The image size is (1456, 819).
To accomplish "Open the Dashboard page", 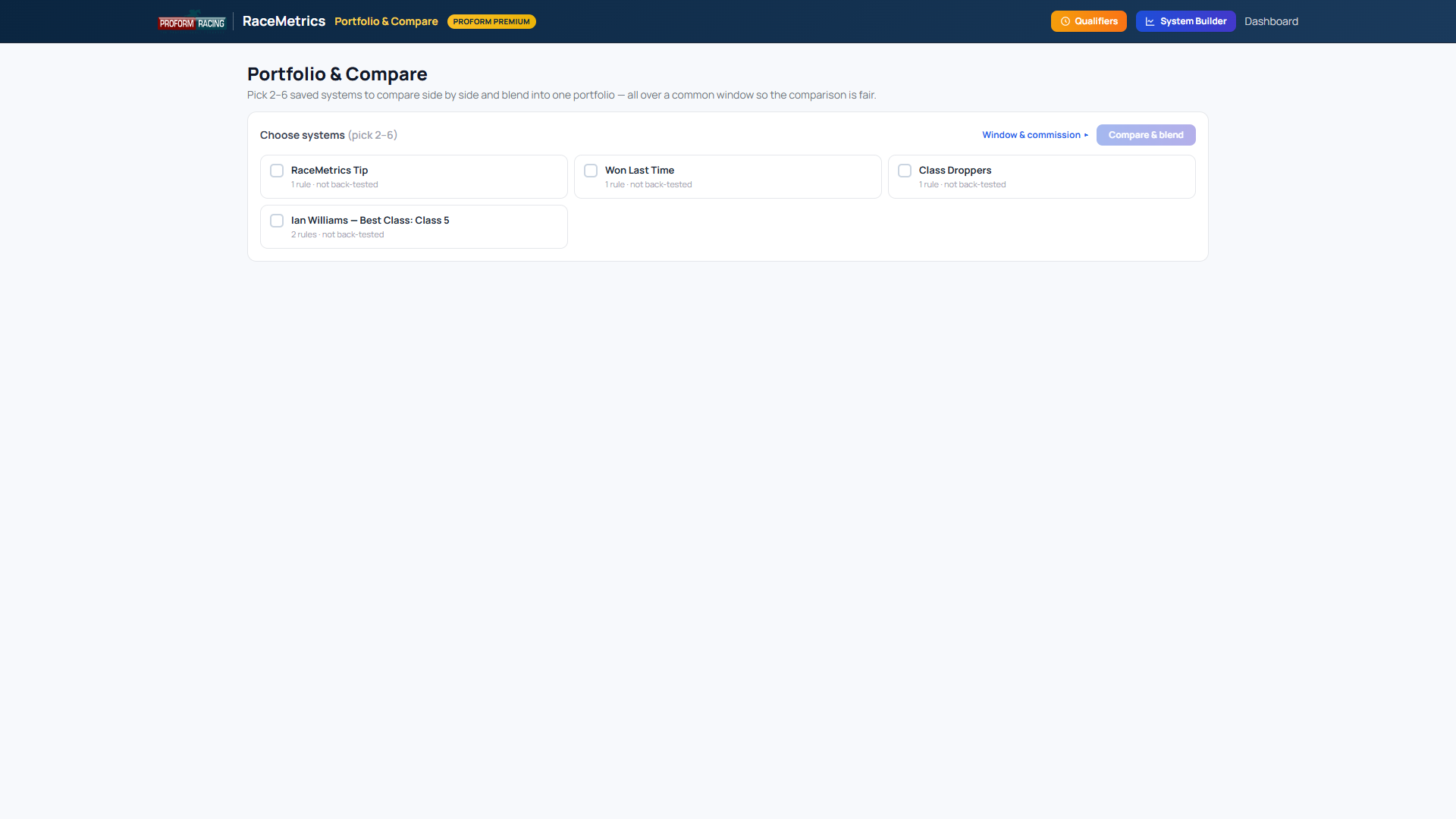I will pos(1271,21).
